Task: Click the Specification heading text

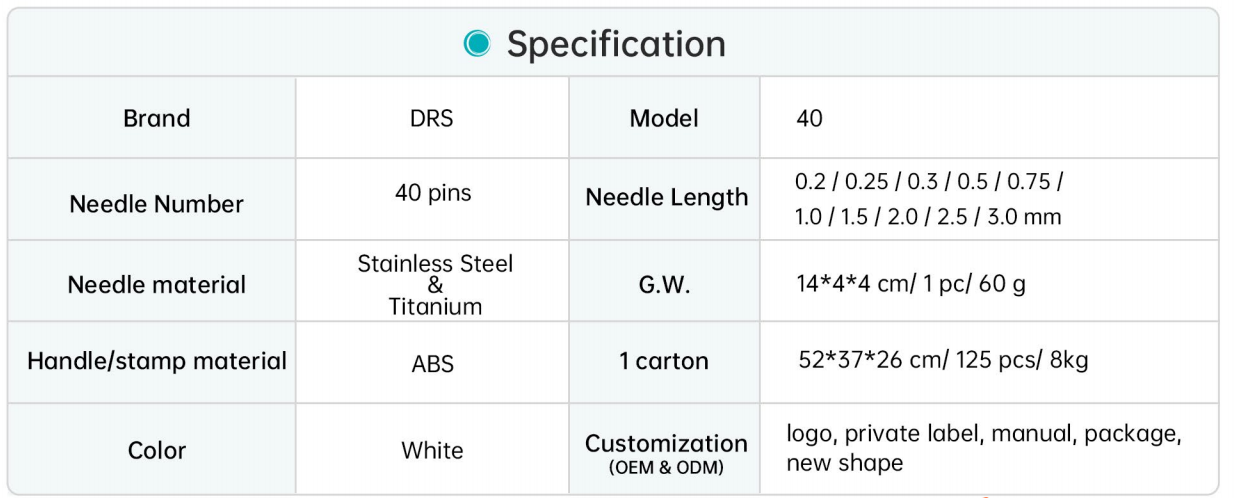Action: coord(616,44)
